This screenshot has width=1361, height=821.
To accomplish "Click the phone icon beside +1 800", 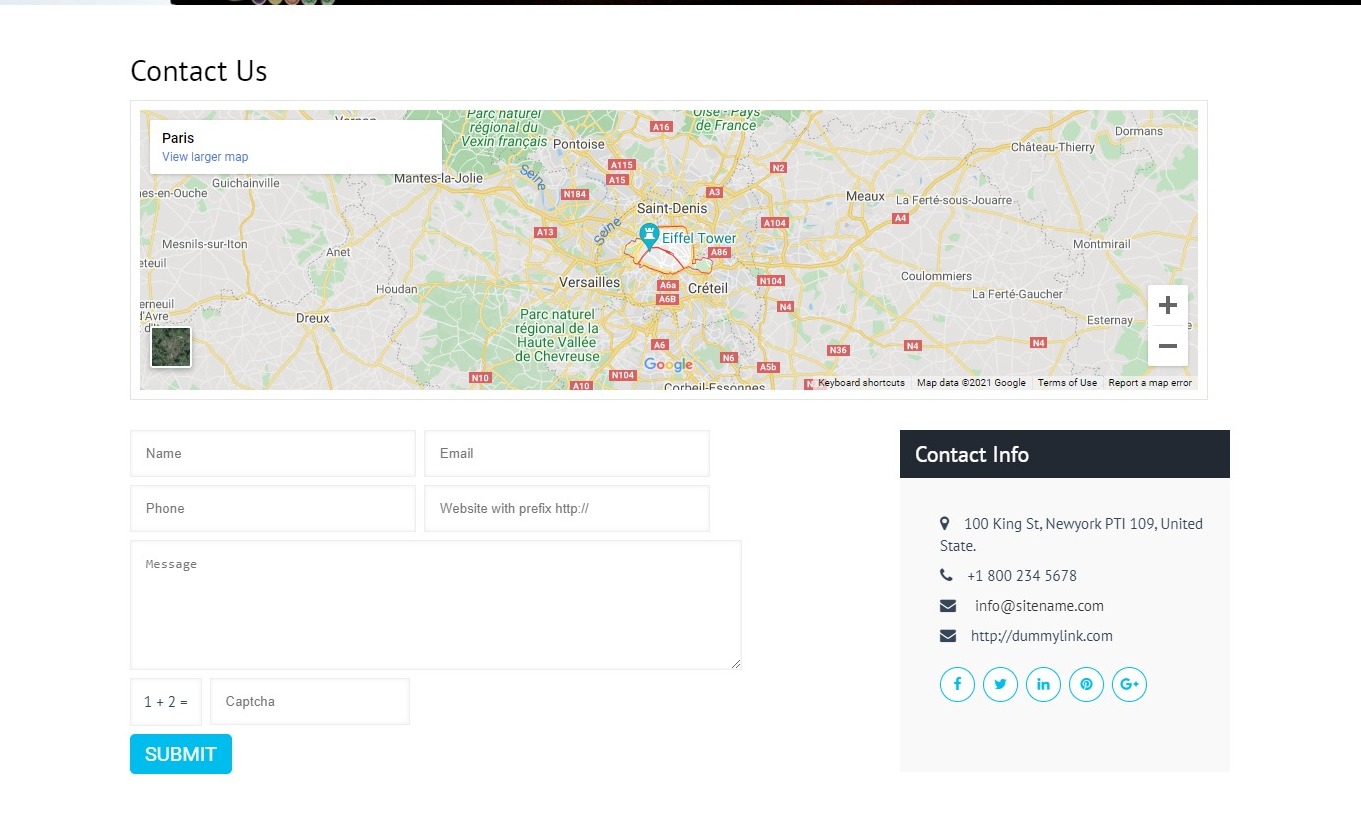I will click(x=946, y=575).
